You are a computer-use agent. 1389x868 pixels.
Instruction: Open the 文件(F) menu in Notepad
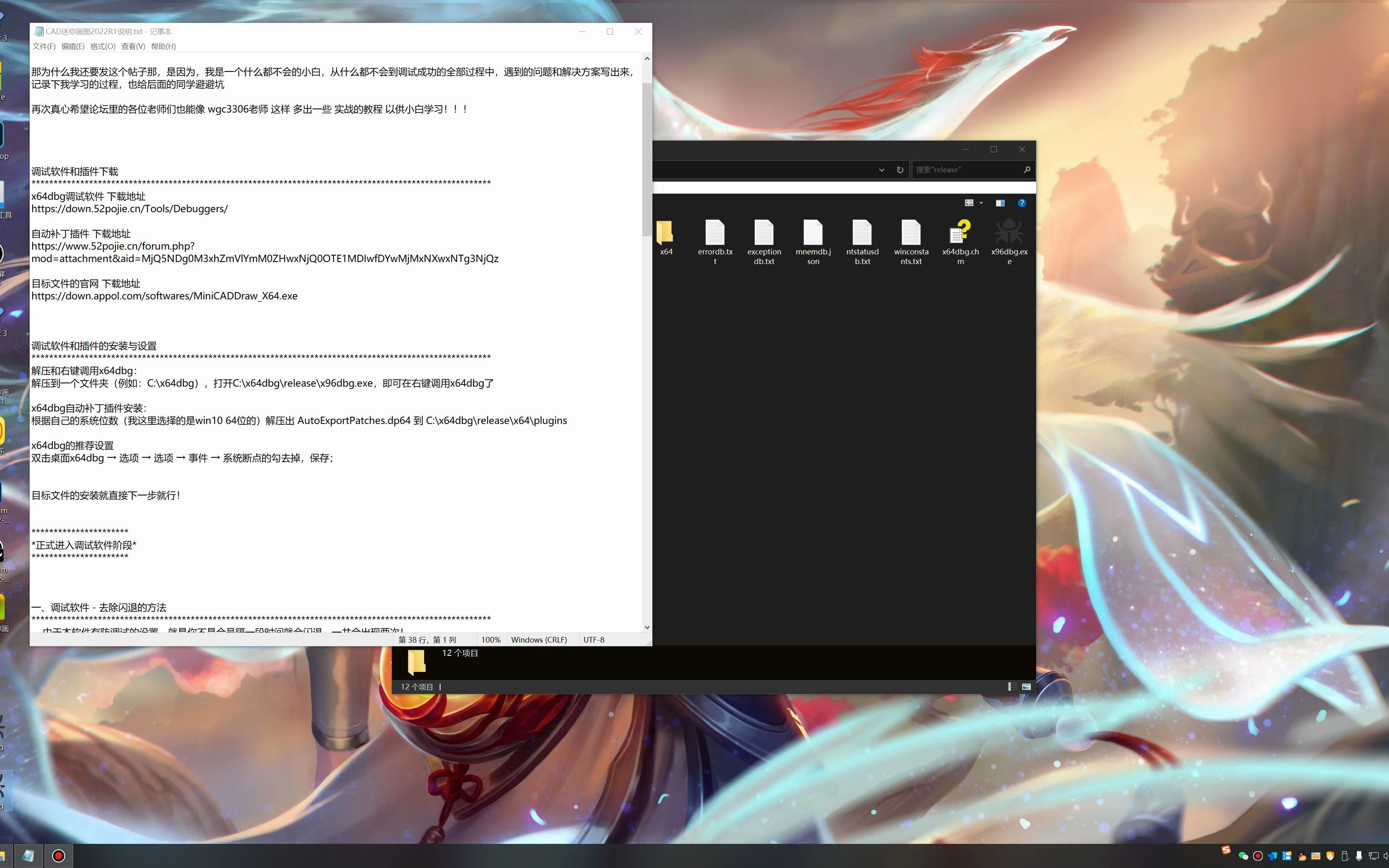(44, 47)
